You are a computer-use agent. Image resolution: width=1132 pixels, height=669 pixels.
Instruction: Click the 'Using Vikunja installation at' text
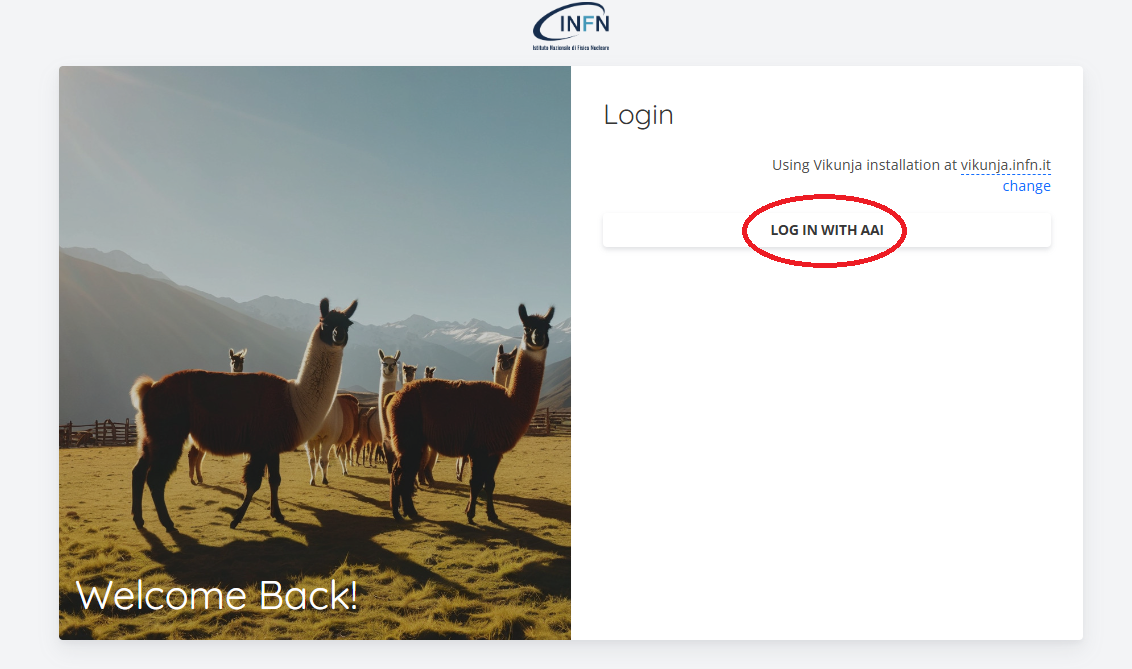click(864, 165)
